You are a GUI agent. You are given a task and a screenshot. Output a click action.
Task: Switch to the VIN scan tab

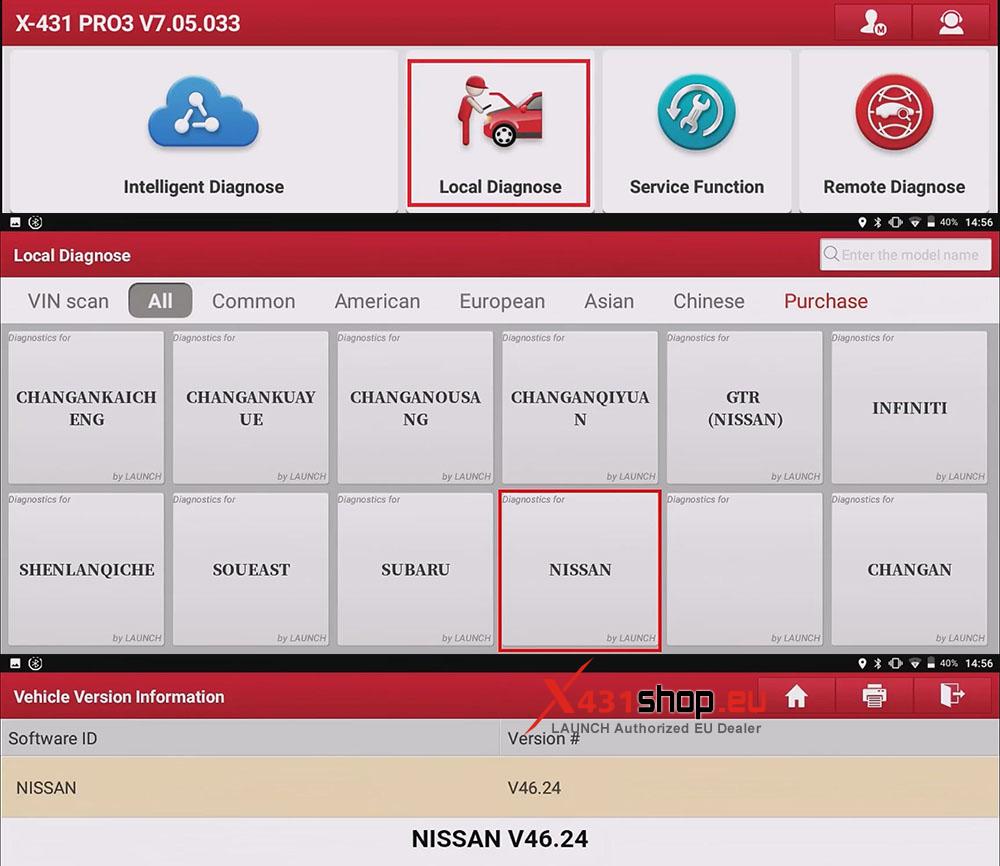coord(68,301)
